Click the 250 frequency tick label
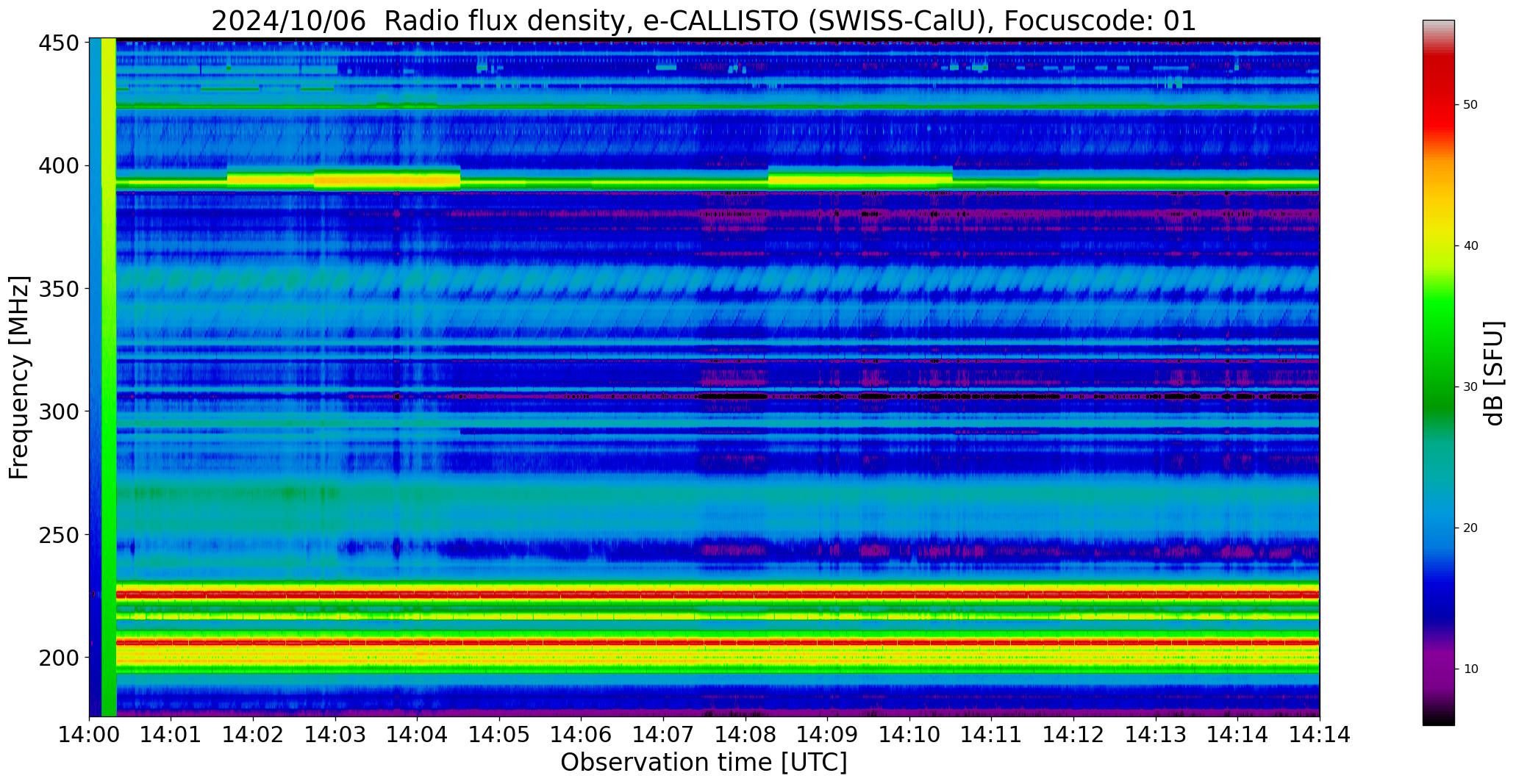1516x784 pixels. pos(58,534)
